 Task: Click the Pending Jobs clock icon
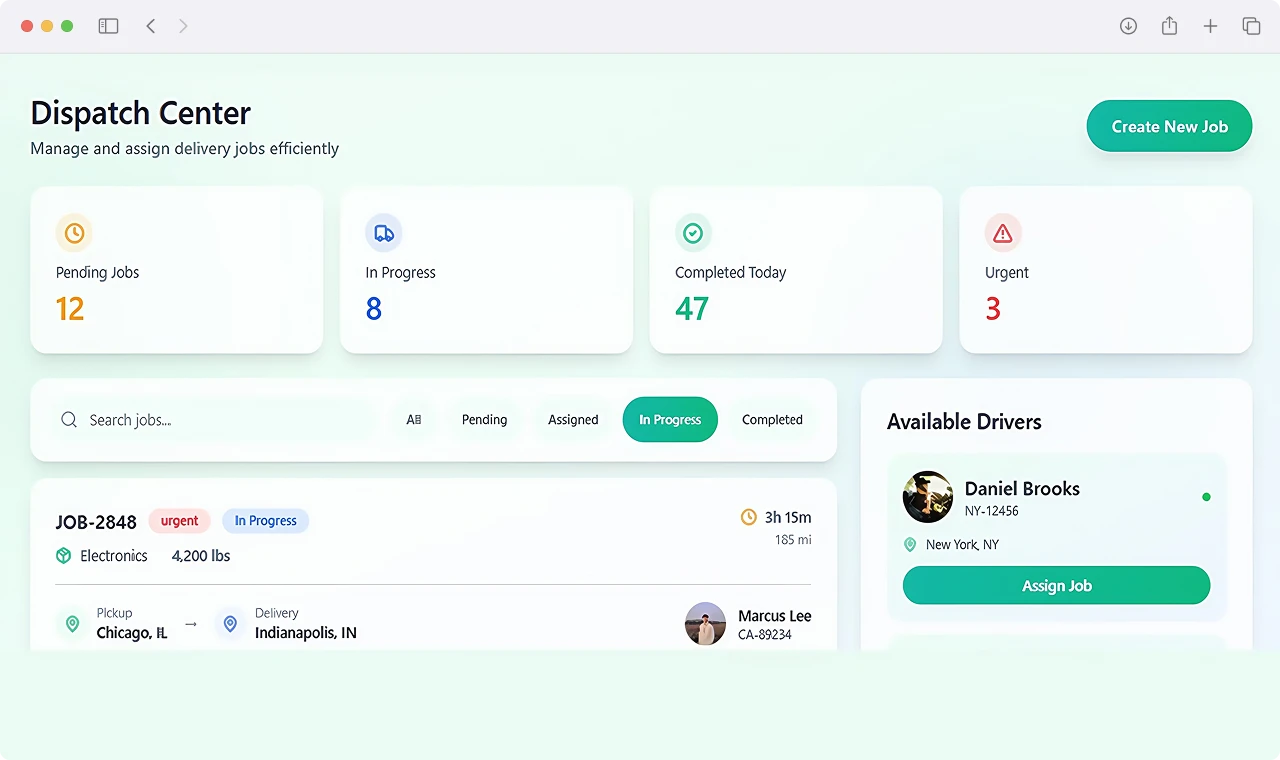(74, 233)
